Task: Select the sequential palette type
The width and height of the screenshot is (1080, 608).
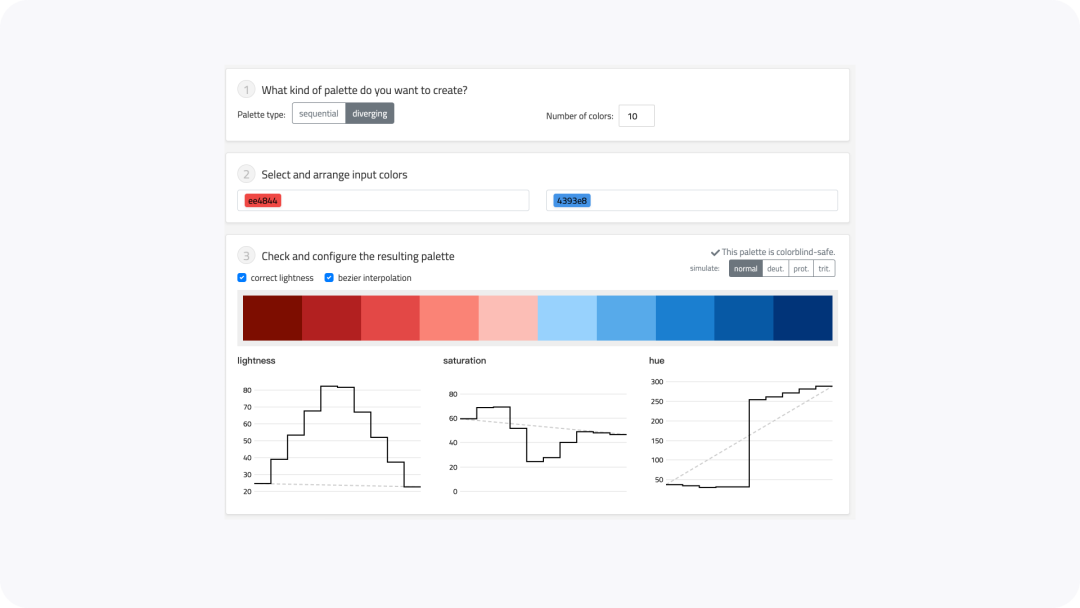Action: point(319,114)
